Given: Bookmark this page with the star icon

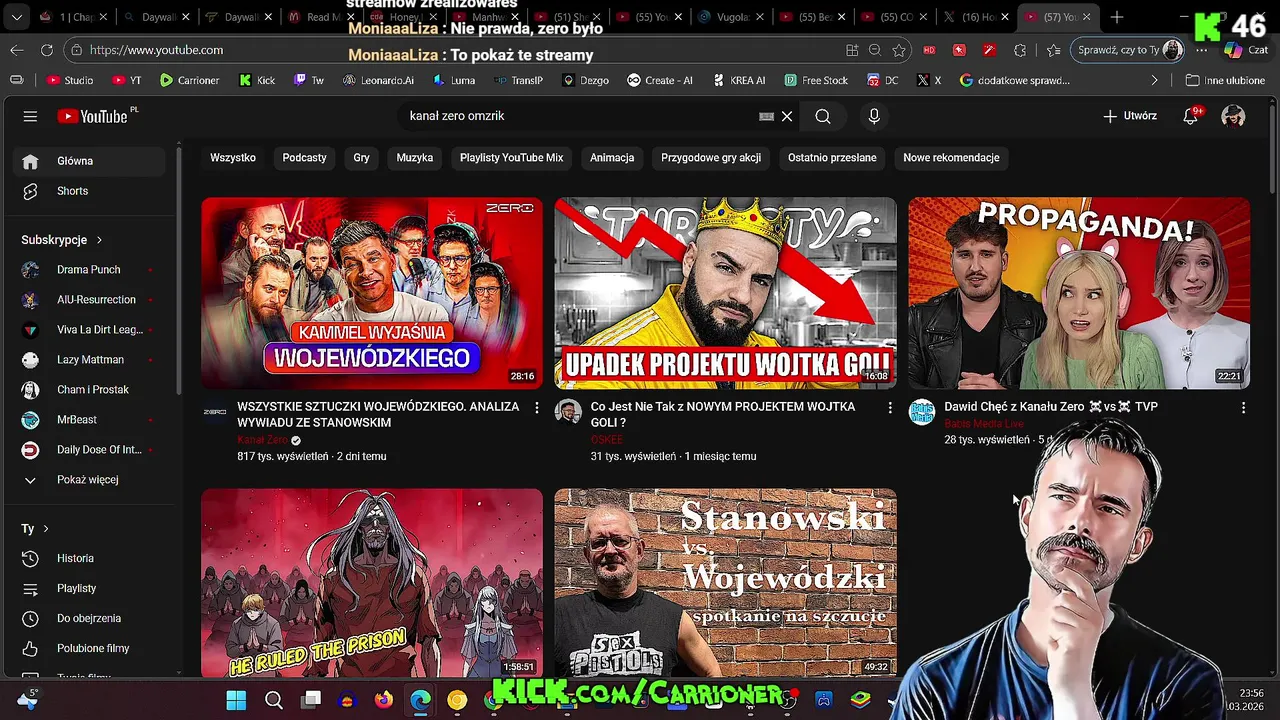Looking at the screenshot, I should pyautogui.click(x=899, y=50).
